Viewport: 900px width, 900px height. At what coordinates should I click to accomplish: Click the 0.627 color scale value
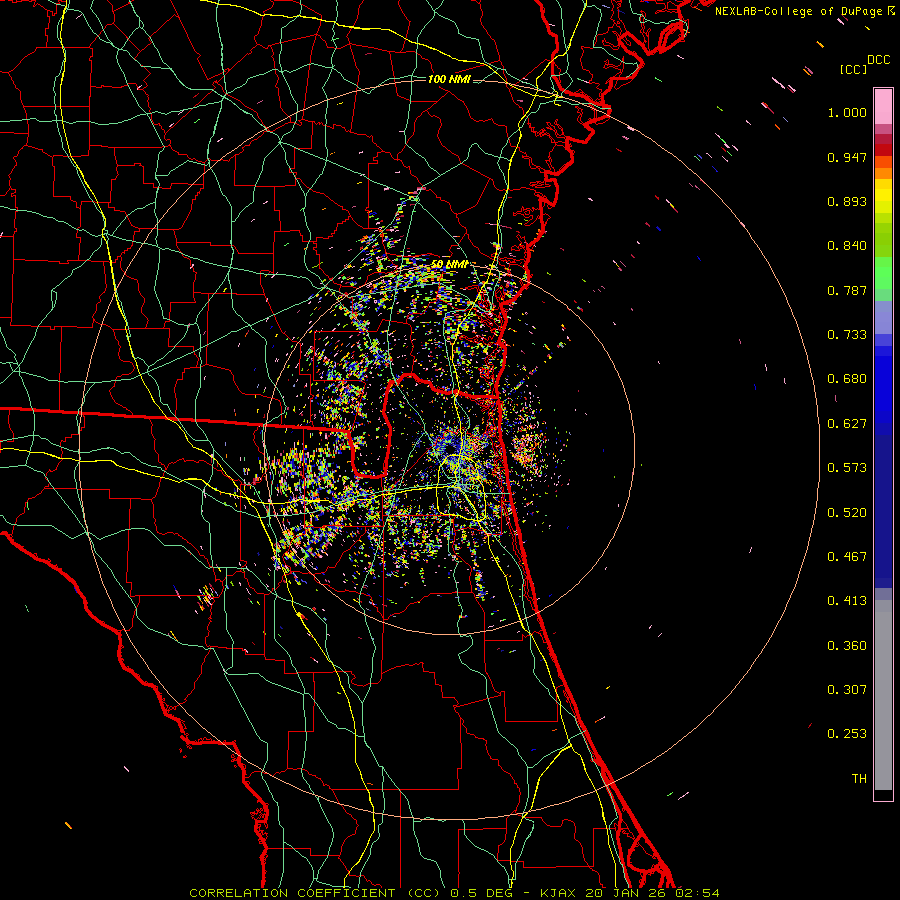click(x=847, y=424)
